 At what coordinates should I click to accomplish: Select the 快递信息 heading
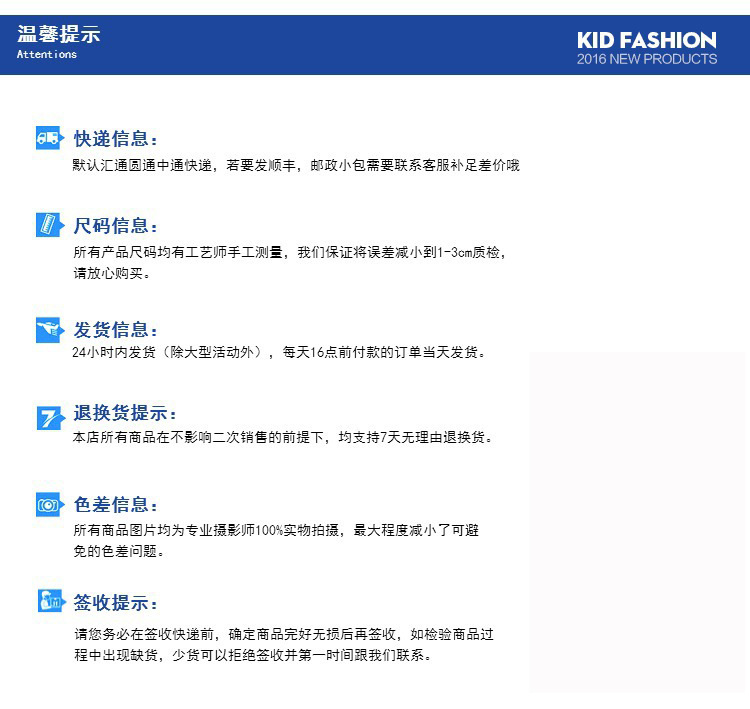click(x=115, y=138)
